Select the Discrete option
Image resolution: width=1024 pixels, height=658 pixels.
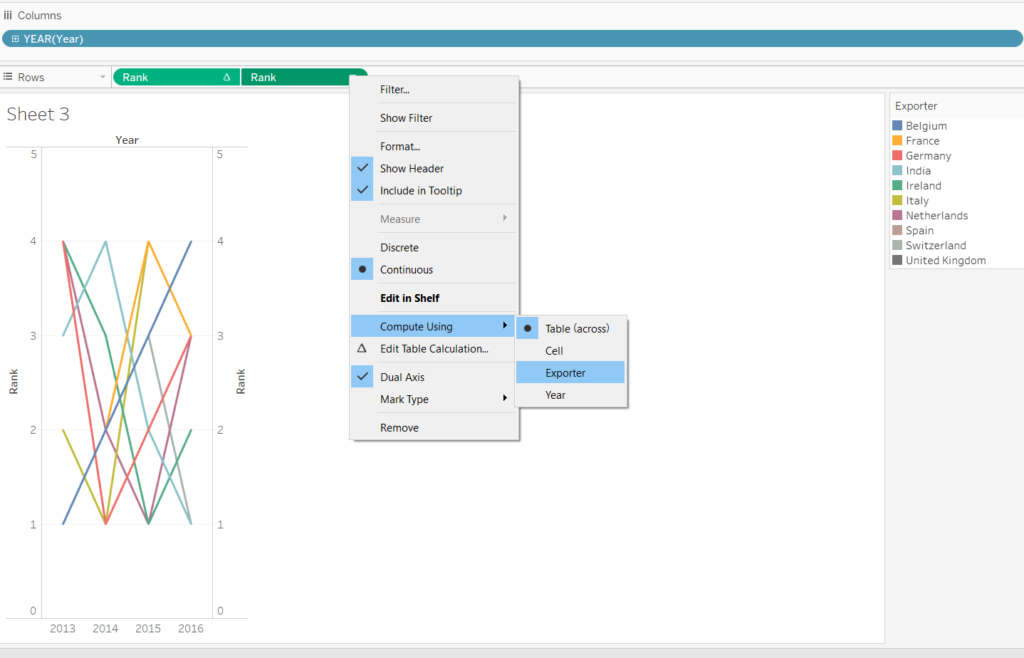pyautogui.click(x=398, y=247)
